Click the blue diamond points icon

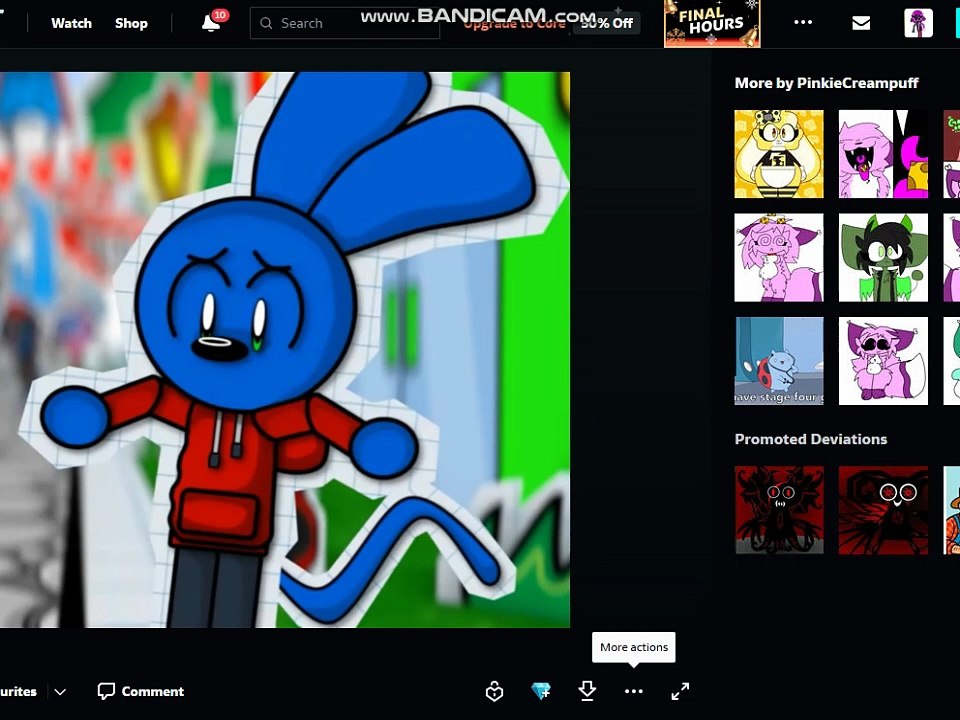coord(541,691)
